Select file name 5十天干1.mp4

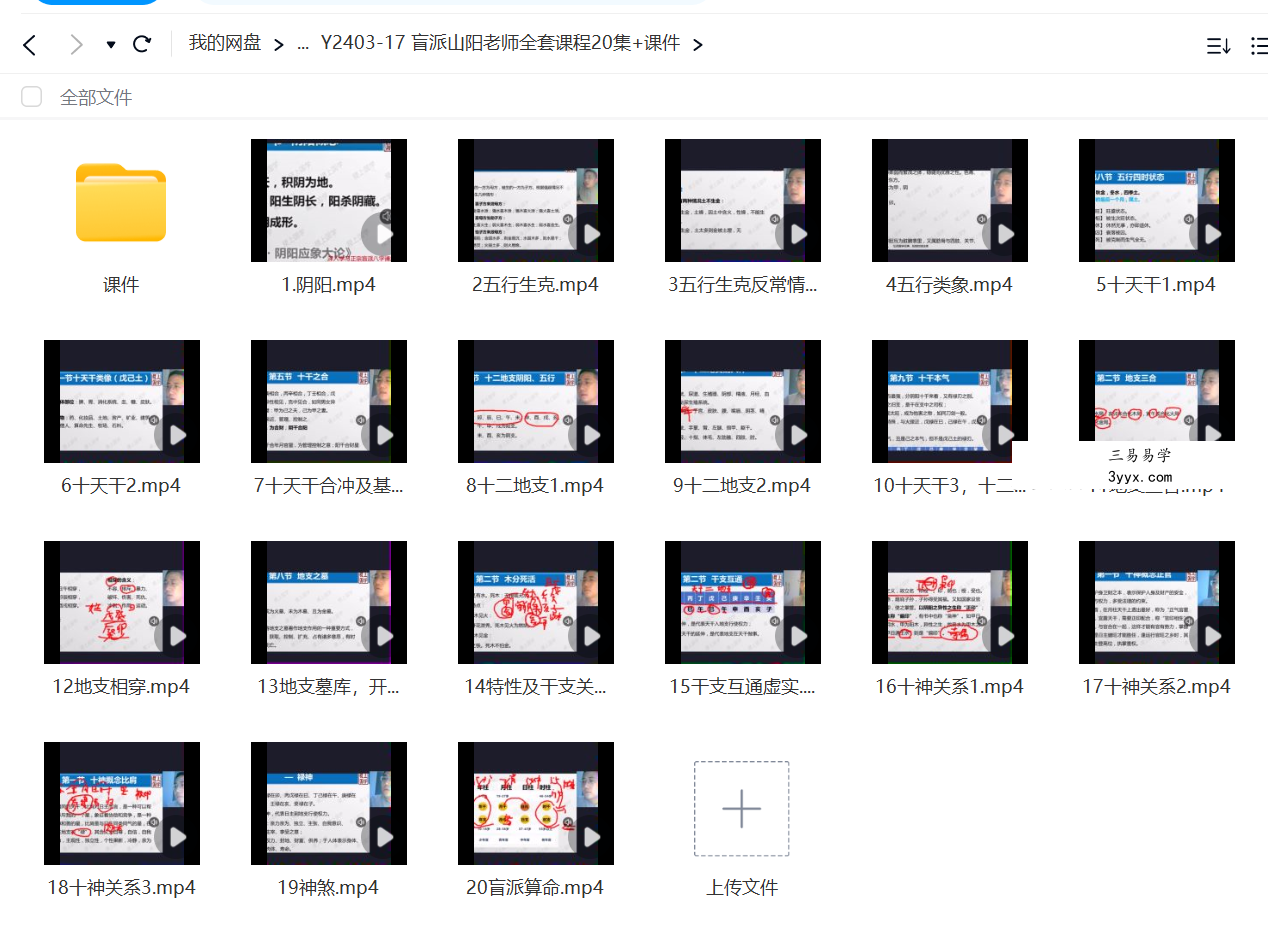1157,285
